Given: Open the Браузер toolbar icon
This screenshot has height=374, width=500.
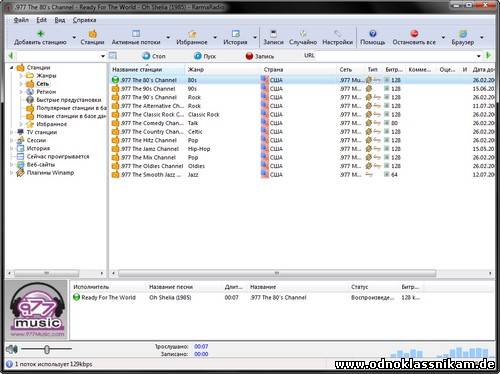Looking at the screenshot, I should [463, 33].
